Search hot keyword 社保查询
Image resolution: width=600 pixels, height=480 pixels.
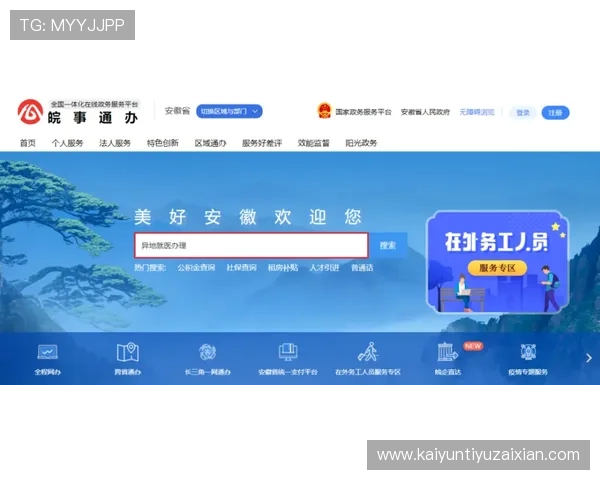[241, 268]
